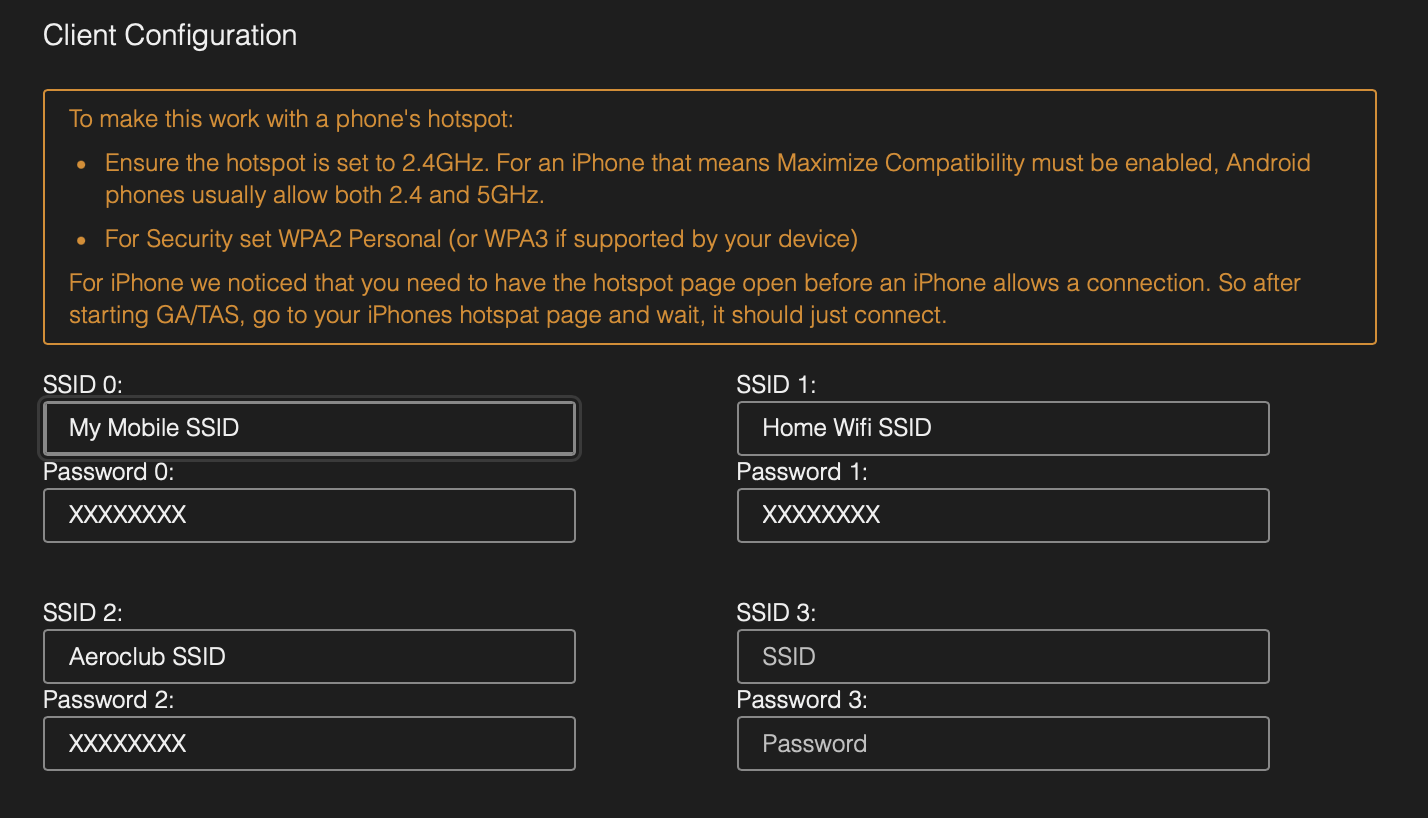
Task: Select the Password 2 field
Action: coord(309,743)
